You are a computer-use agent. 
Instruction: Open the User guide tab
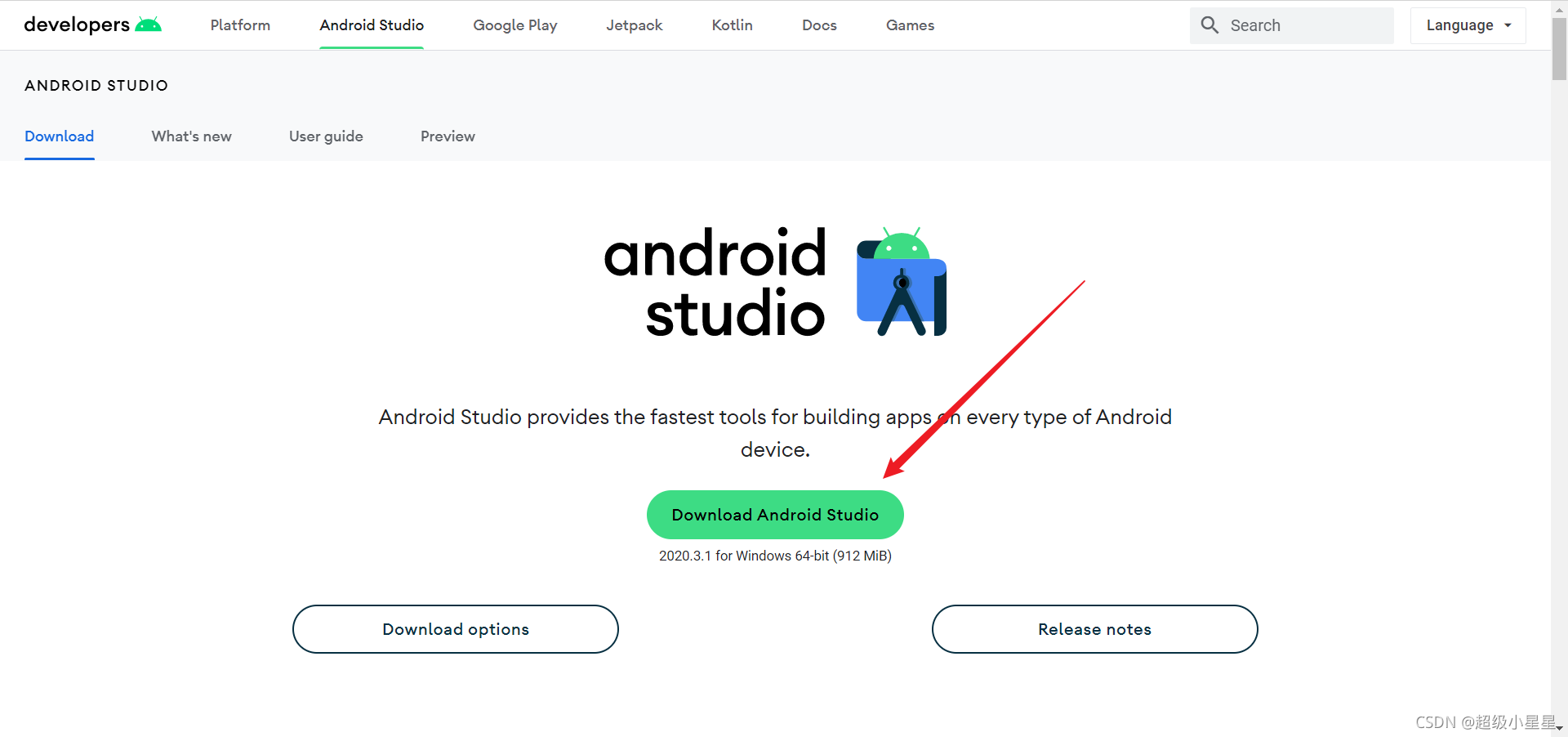326,136
